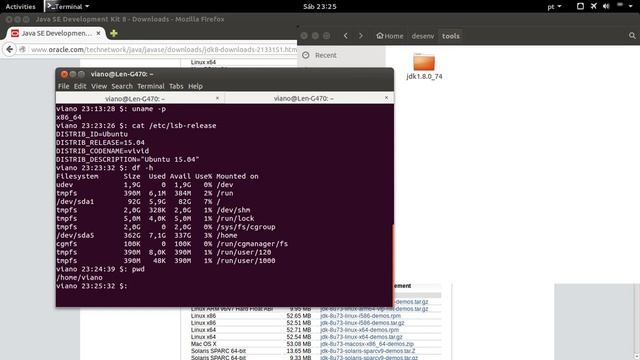Click the volume speaker icon in top bar

tap(606, 6)
